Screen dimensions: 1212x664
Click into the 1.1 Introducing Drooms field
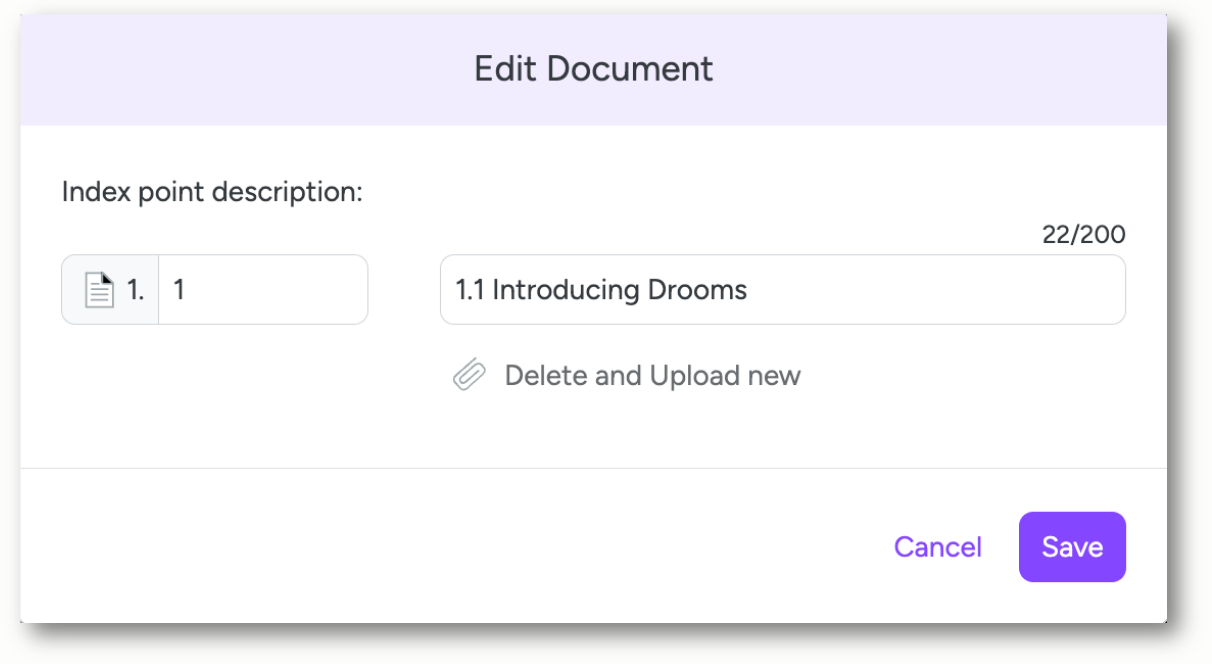pyautogui.click(x=783, y=290)
